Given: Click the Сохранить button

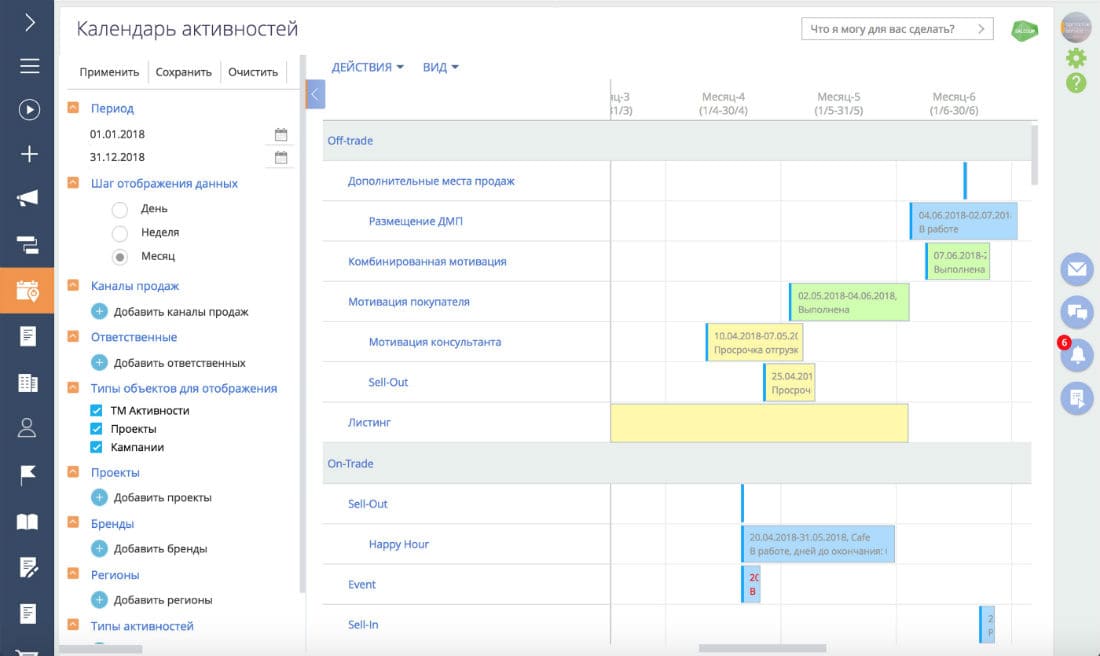Looking at the screenshot, I should [184, 72].
